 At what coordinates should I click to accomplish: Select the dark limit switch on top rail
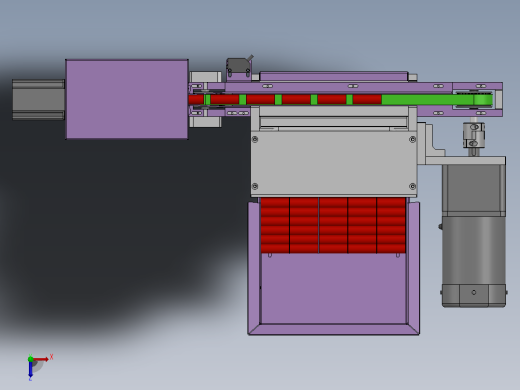pos(239,67)
